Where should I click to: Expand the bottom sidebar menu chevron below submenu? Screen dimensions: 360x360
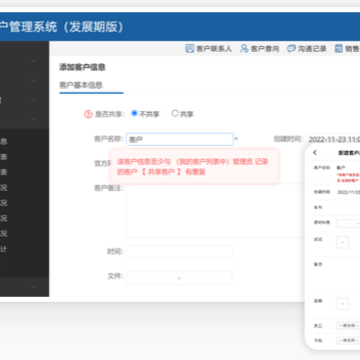[x=33, y=287]
